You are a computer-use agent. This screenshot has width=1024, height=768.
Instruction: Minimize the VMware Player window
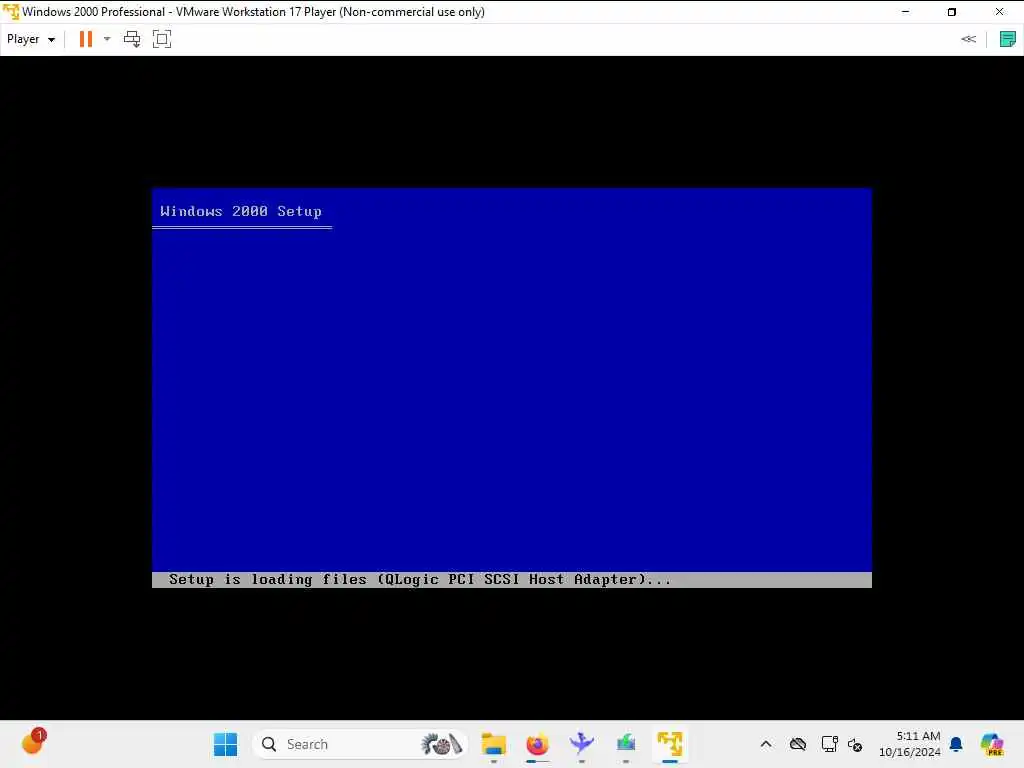pyautogui.click(x=905, y=12)
